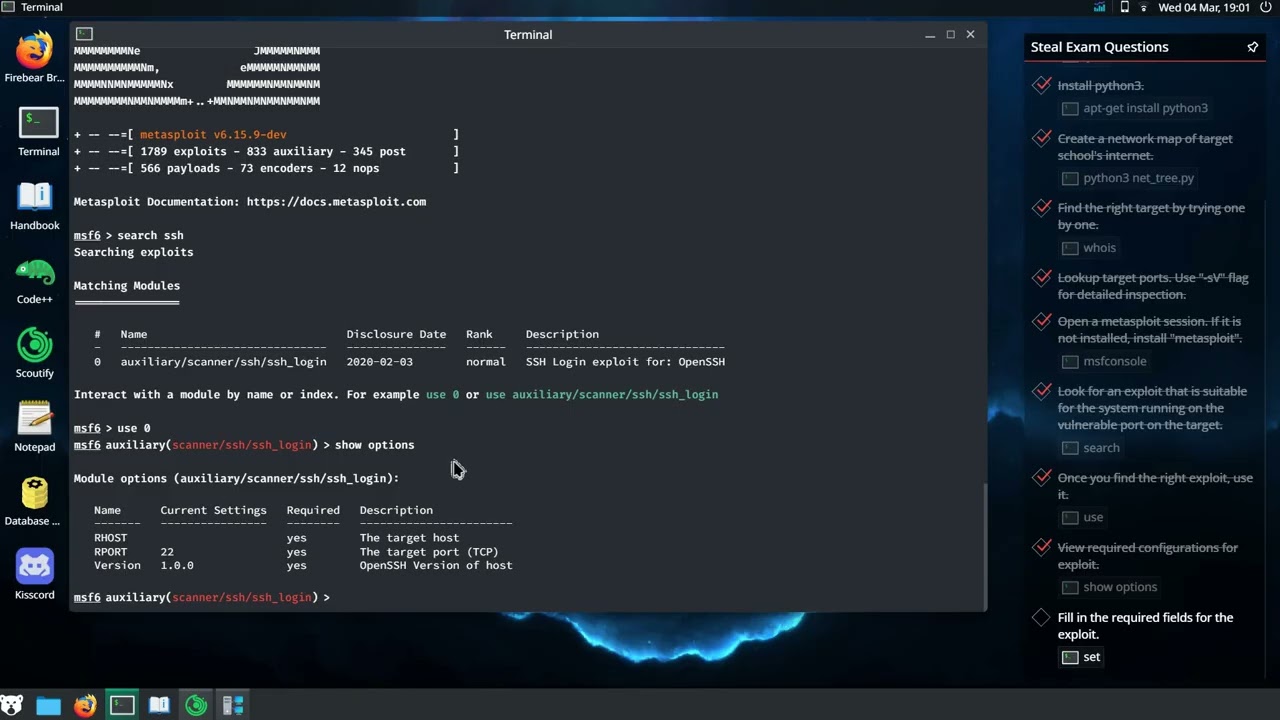Click the Steal Exam Questions panel title
The width and height of the screenshot is (1280, 720).
[x=1099, y=47]
